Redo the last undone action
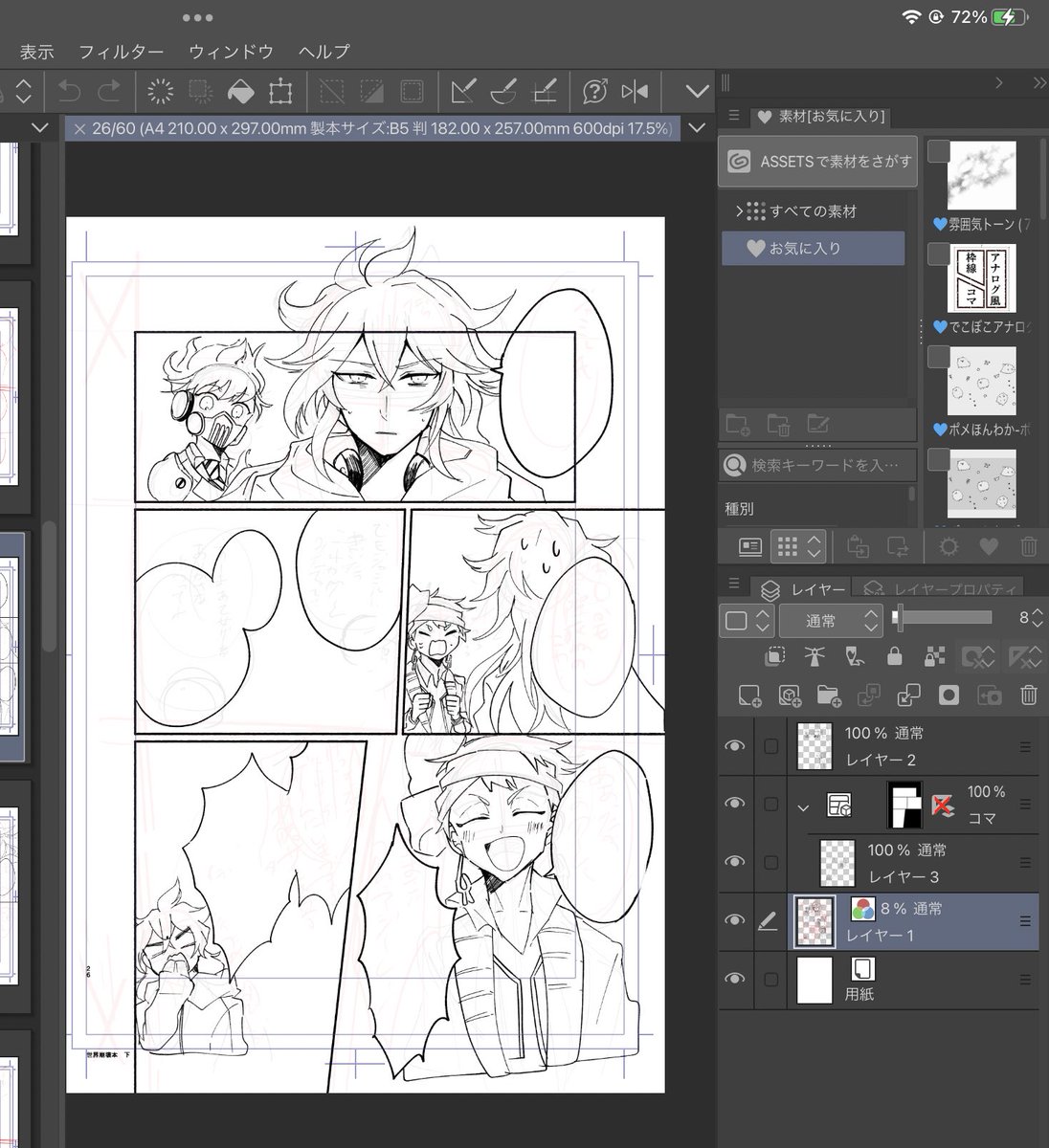The image size is (1049, 1148). [110, 92]
